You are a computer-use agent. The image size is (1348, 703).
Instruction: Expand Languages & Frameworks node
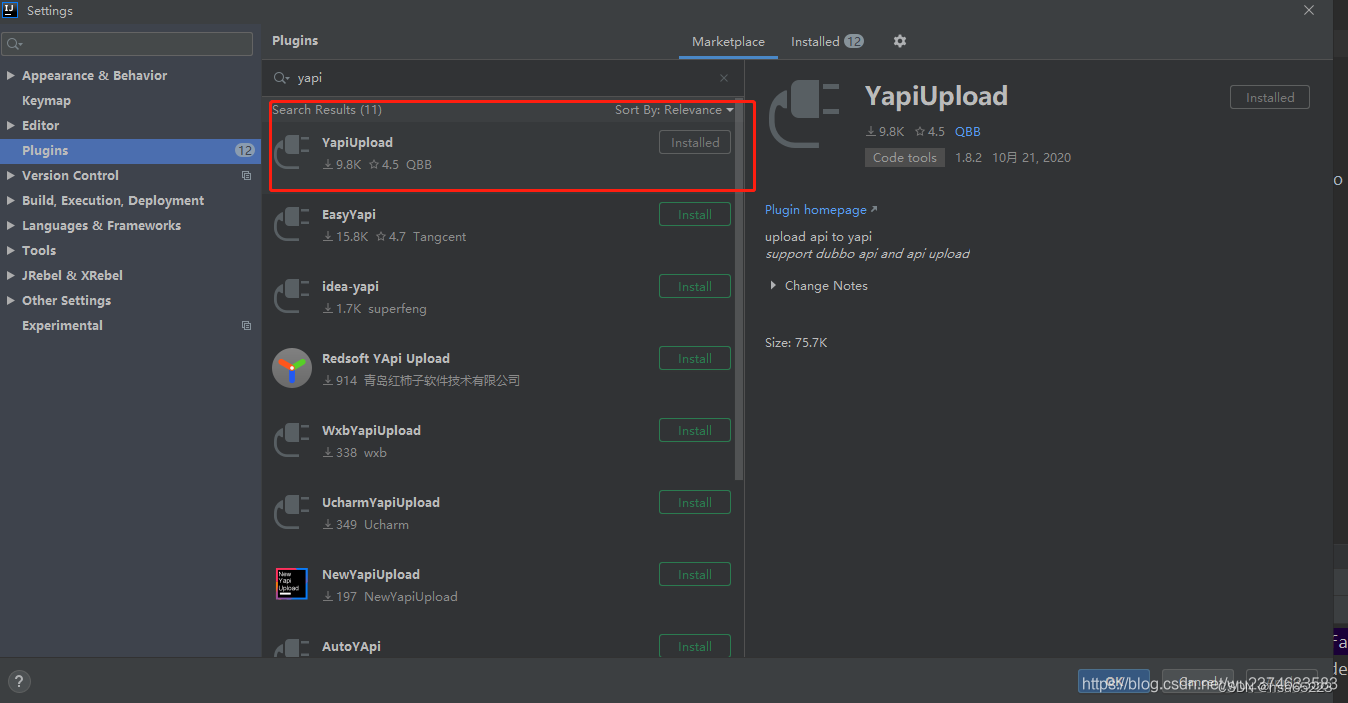pyautogui.click(x=11, y=226)
